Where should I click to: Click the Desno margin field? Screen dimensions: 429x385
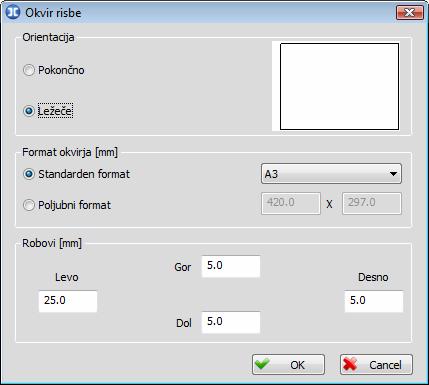(374, 301)
